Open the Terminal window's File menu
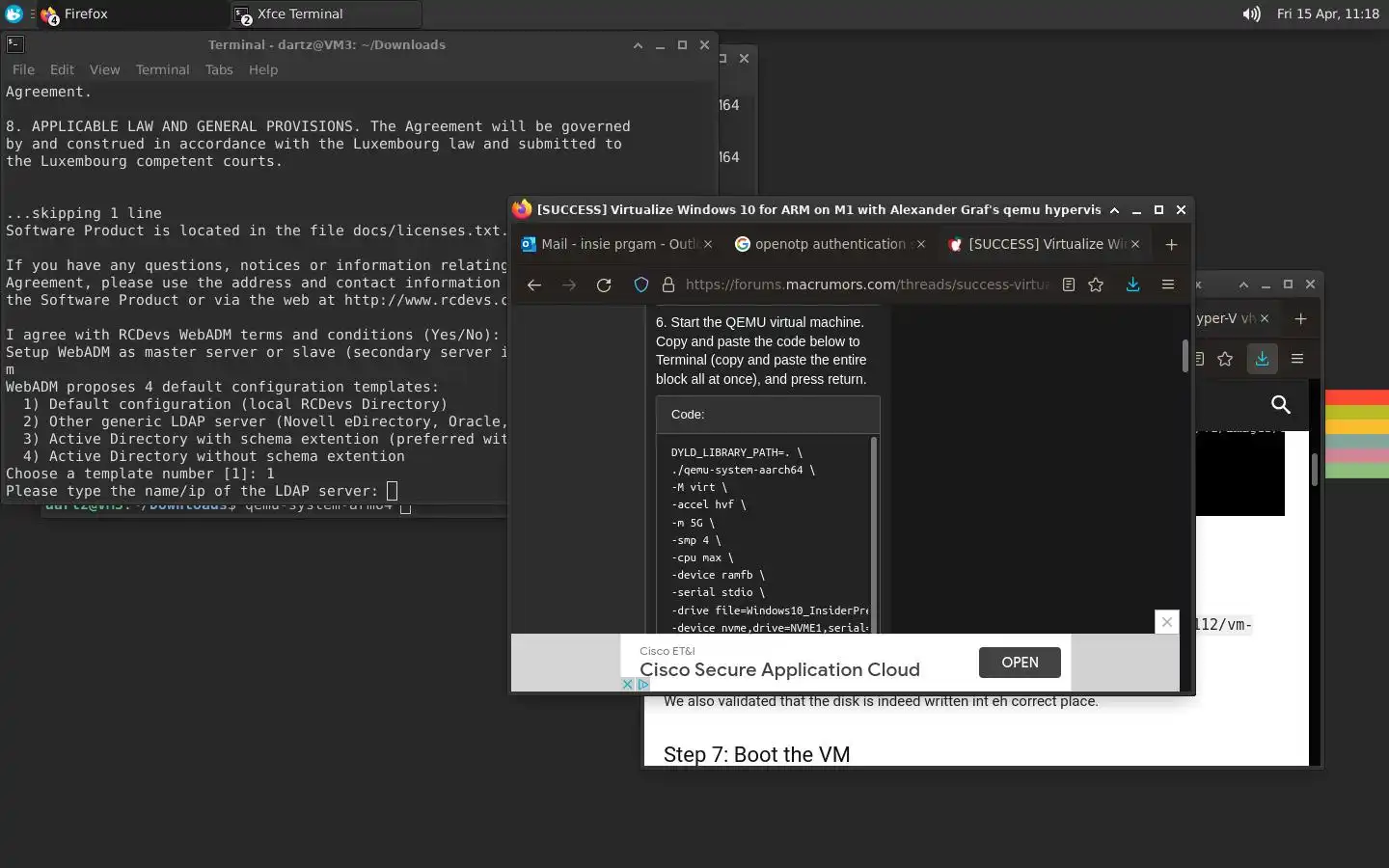Viewport: 1389px width, 868px height. click(23, 69)
